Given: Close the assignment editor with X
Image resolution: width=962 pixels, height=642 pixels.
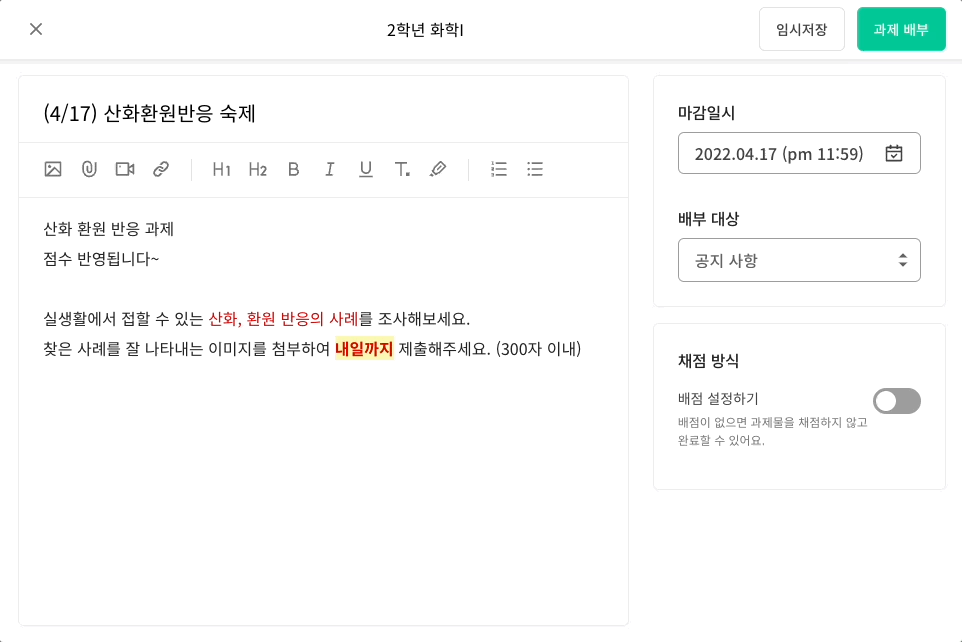Looking at the screenshot, I should [36, 29].
